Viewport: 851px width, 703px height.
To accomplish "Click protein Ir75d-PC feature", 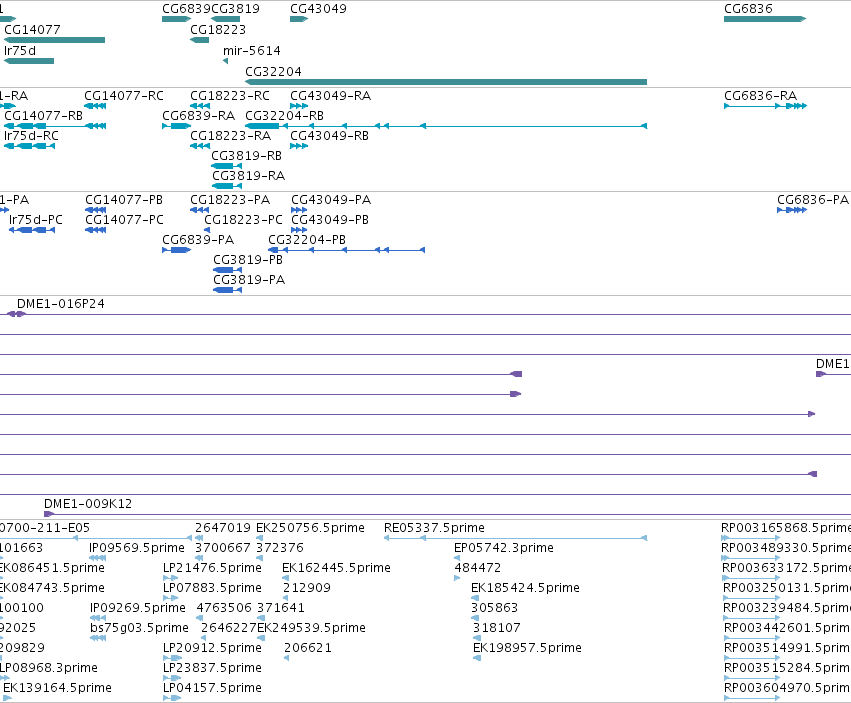I will pyautogui.click(x=32, y=230).
